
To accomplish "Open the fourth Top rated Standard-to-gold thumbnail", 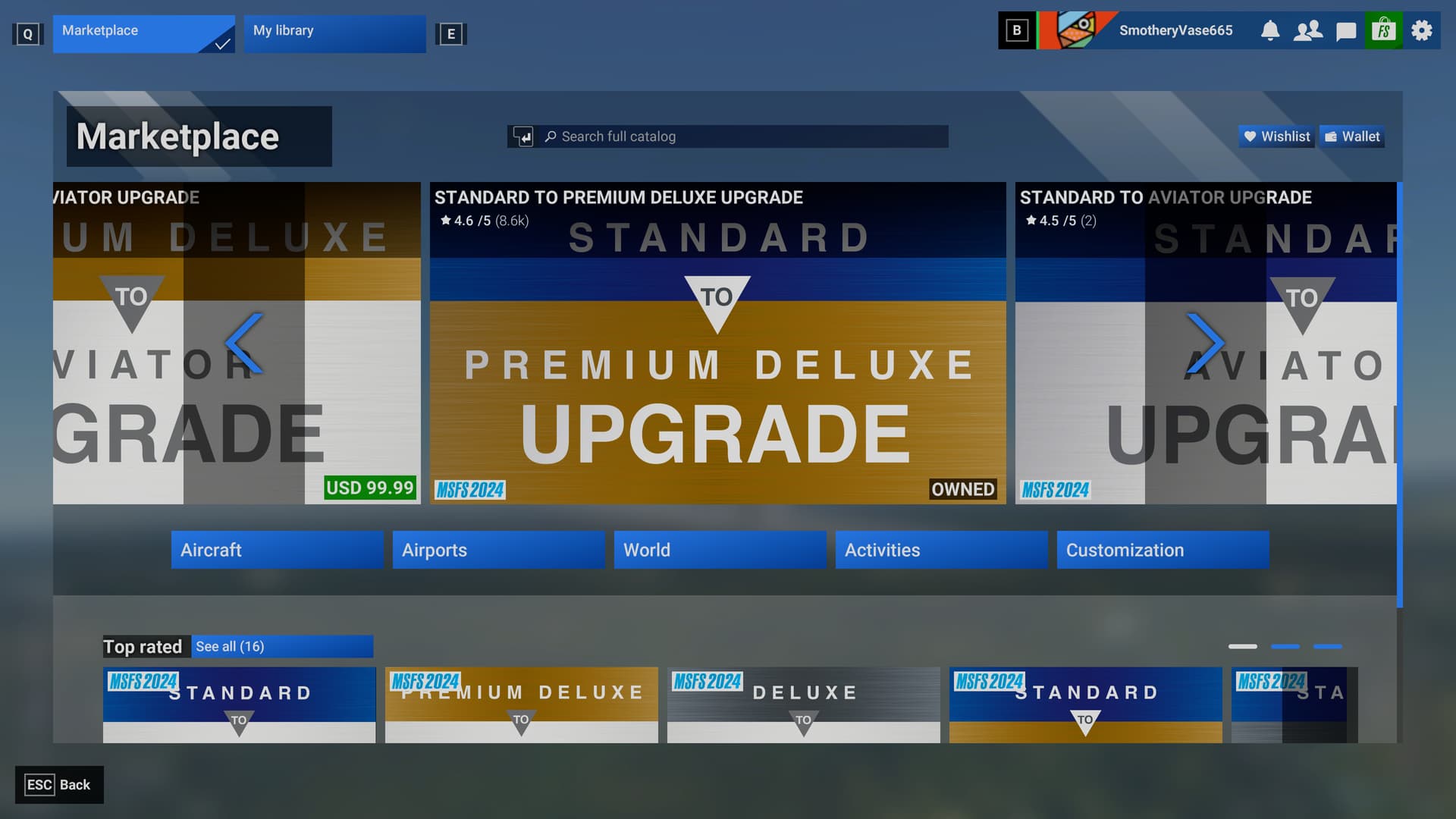I will tap(1086, 705).
